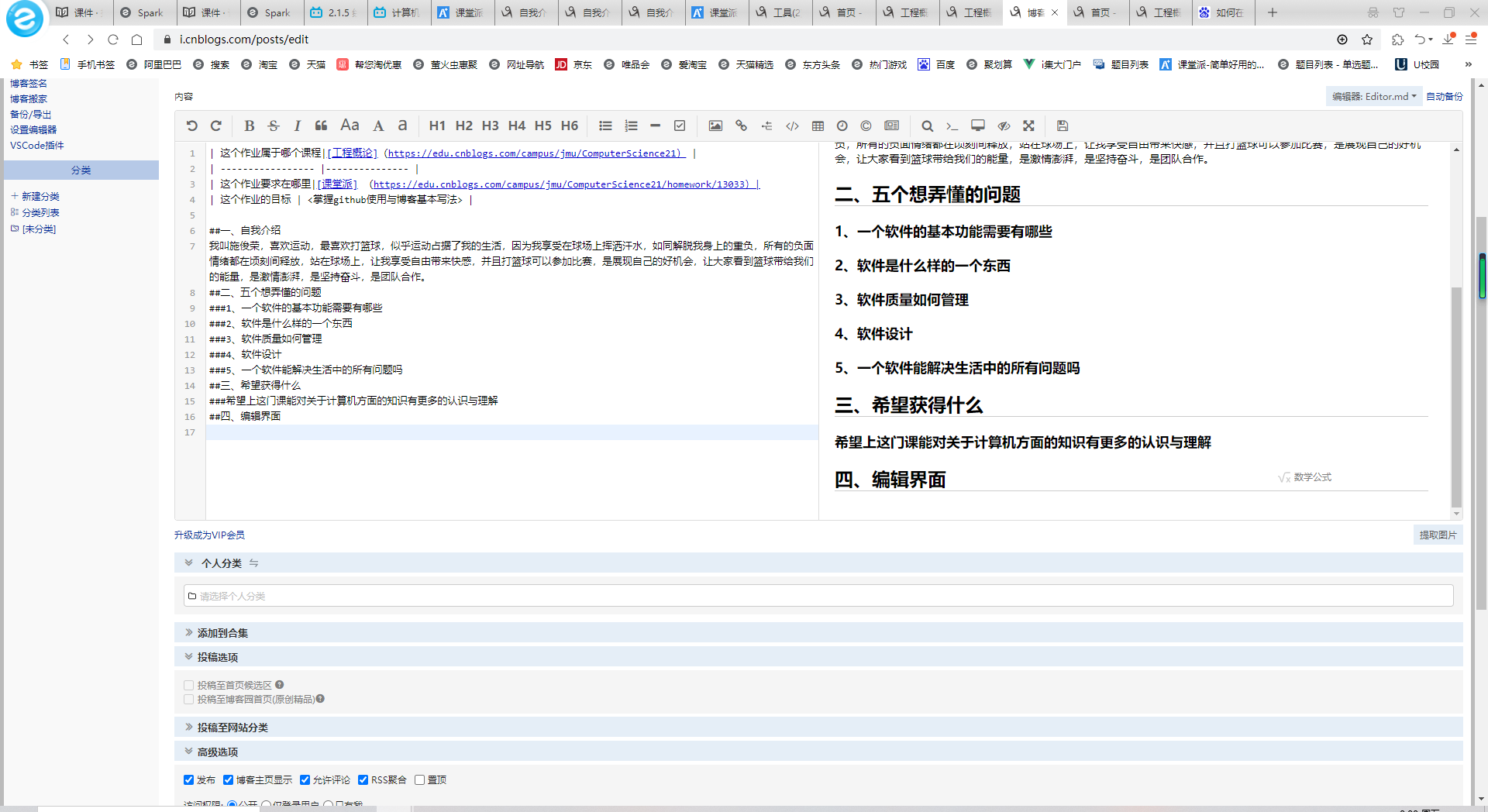Toggle bold formatting in the editor toolbar
1488x812 pixels.
(250, 126)
